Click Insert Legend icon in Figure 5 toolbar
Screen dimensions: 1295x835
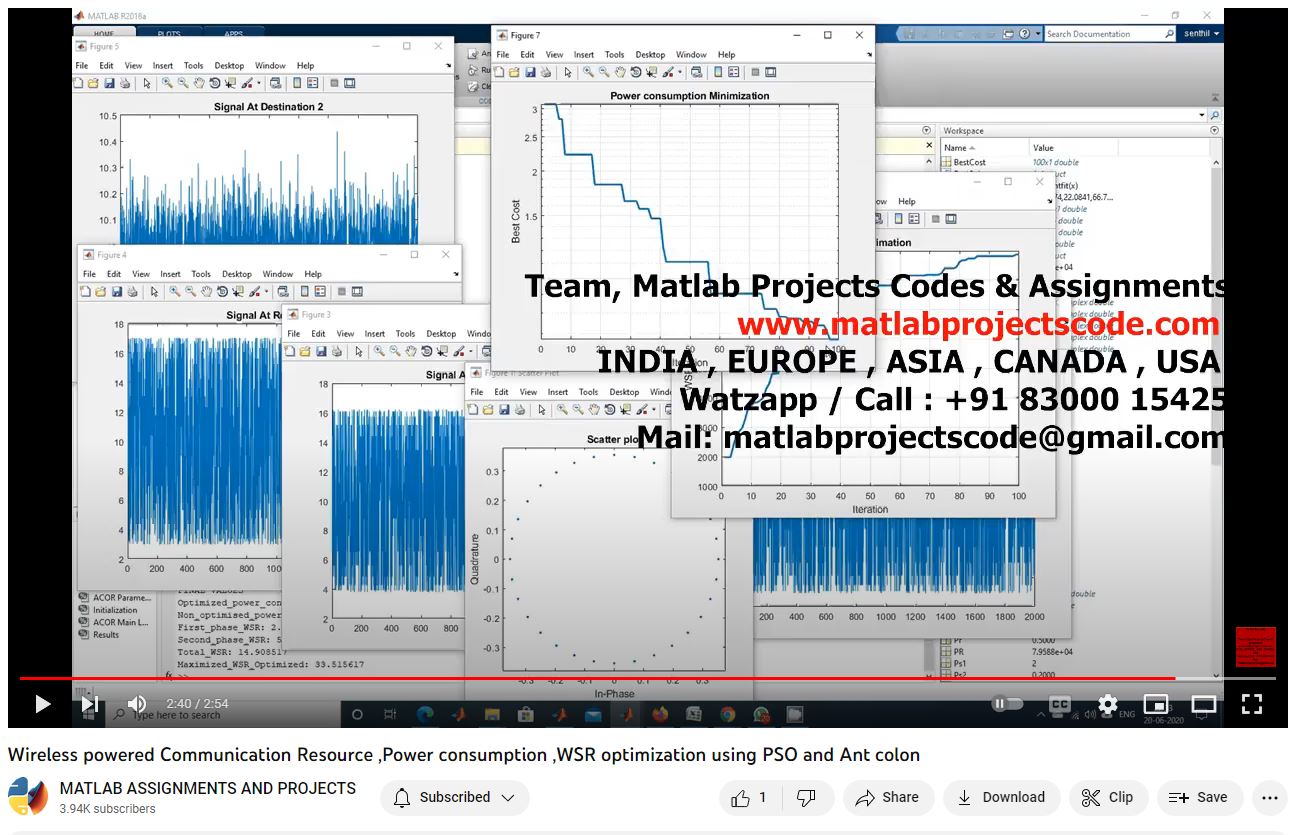313,83
